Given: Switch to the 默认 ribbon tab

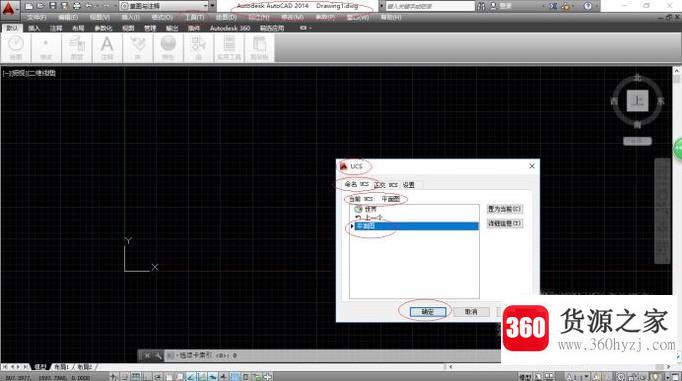Looking at the screenshot, I should coord(12,28).
